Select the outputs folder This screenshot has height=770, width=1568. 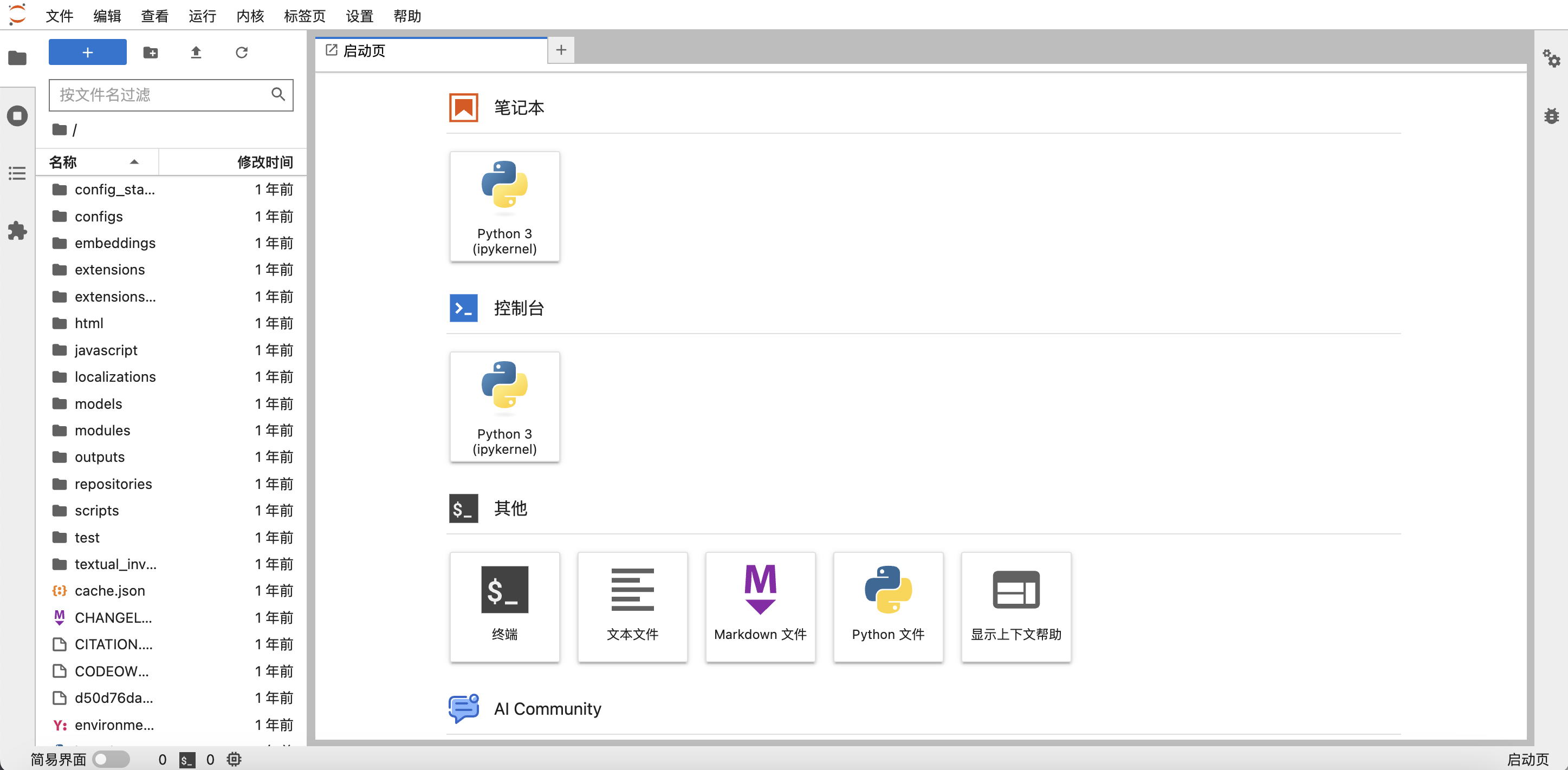[172, 458]
